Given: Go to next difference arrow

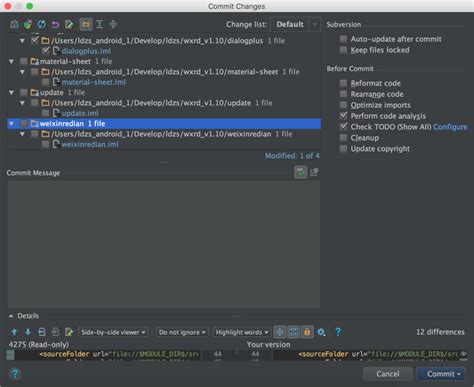Looking at the screenshot, I should coord(28,332).
